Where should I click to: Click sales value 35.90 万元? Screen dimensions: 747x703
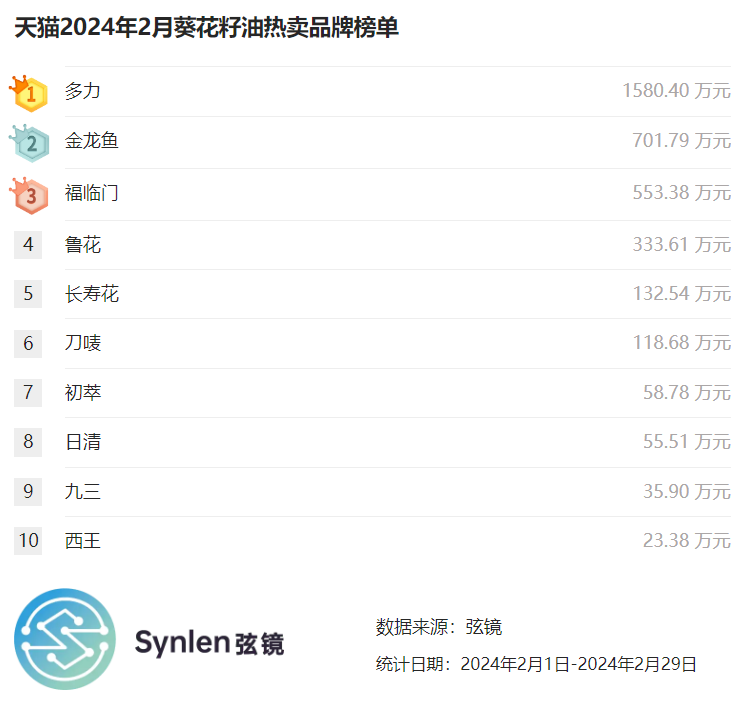point(686,491)
